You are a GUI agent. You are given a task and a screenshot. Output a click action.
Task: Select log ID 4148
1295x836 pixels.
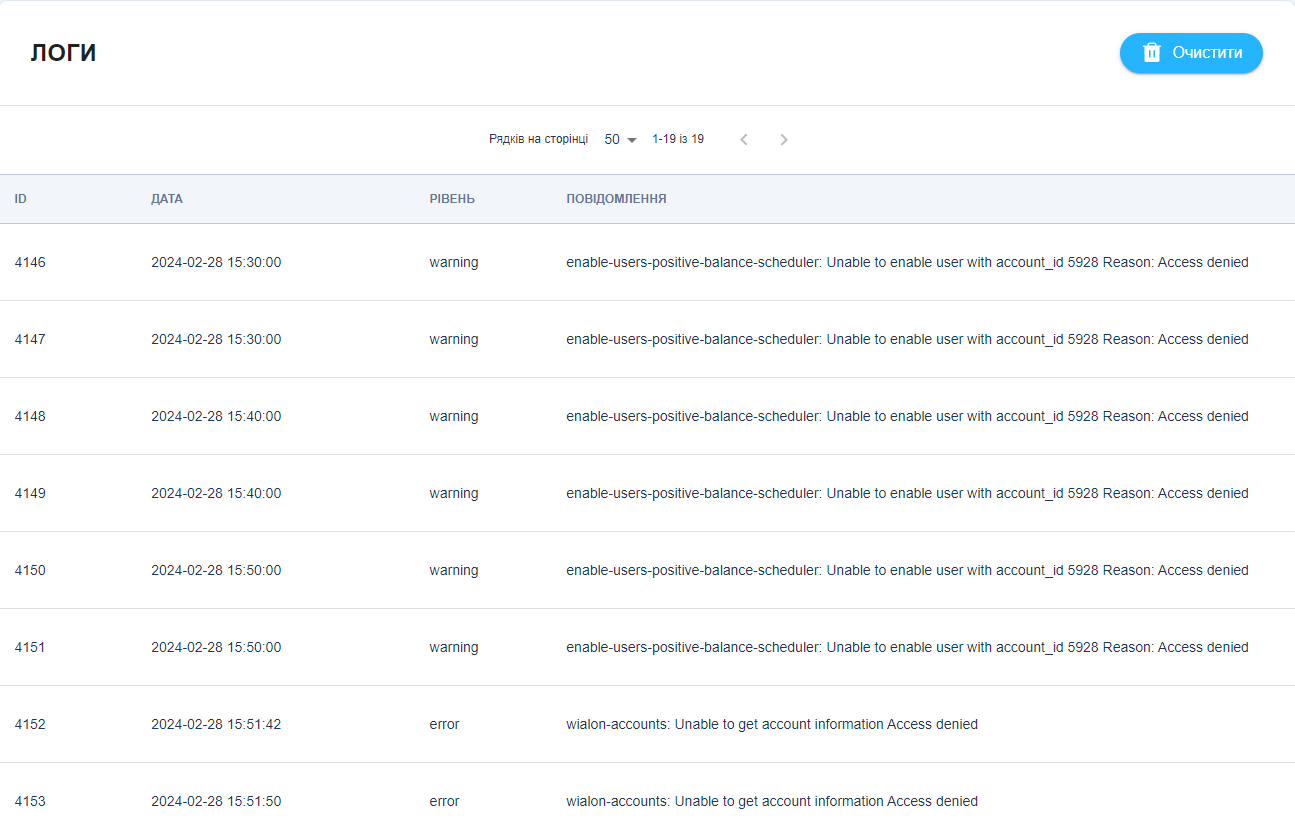(x=30, y=416)
